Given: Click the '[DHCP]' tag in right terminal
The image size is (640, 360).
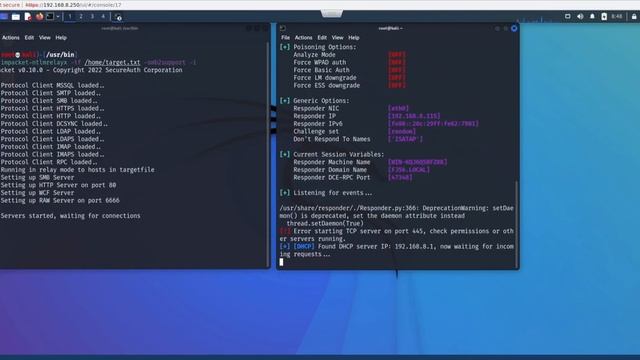Looking at the screenshot, I should click(304, 247).
